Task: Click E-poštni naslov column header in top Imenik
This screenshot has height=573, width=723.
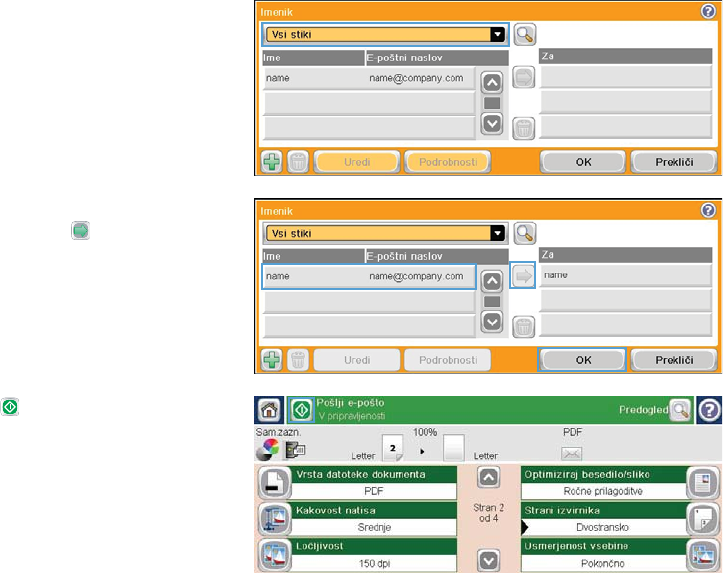Action: tap(437, 58)
